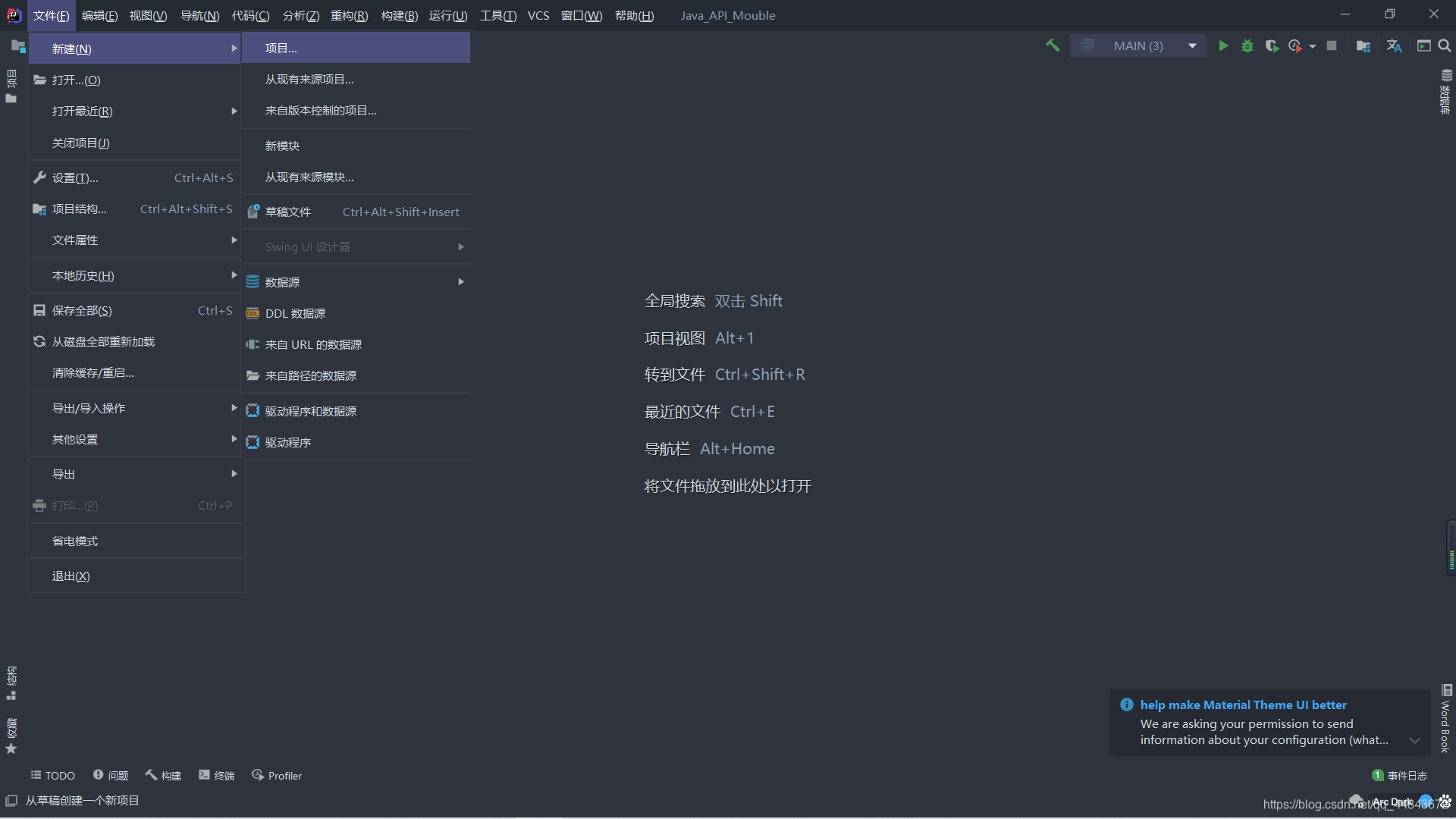
Task: Select 来自路径的数据源
Action: (356, 376)
